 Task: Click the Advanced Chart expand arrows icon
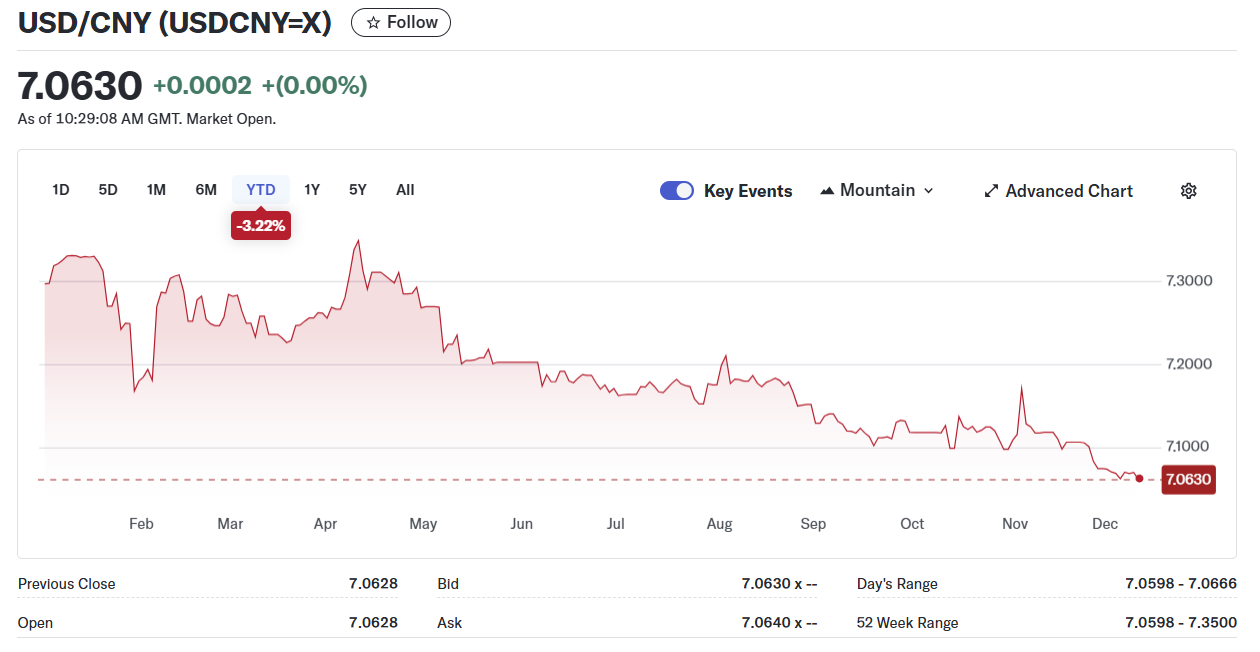[x=991, y=191]
